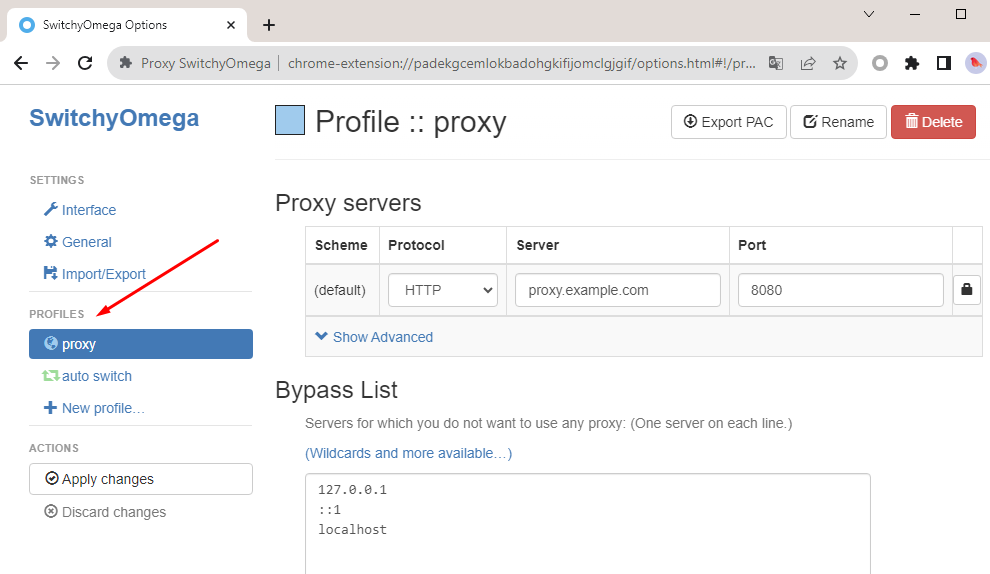Open the Interface settings
Image resolution: width=990 pixels, height=574 pixels.
88,210
